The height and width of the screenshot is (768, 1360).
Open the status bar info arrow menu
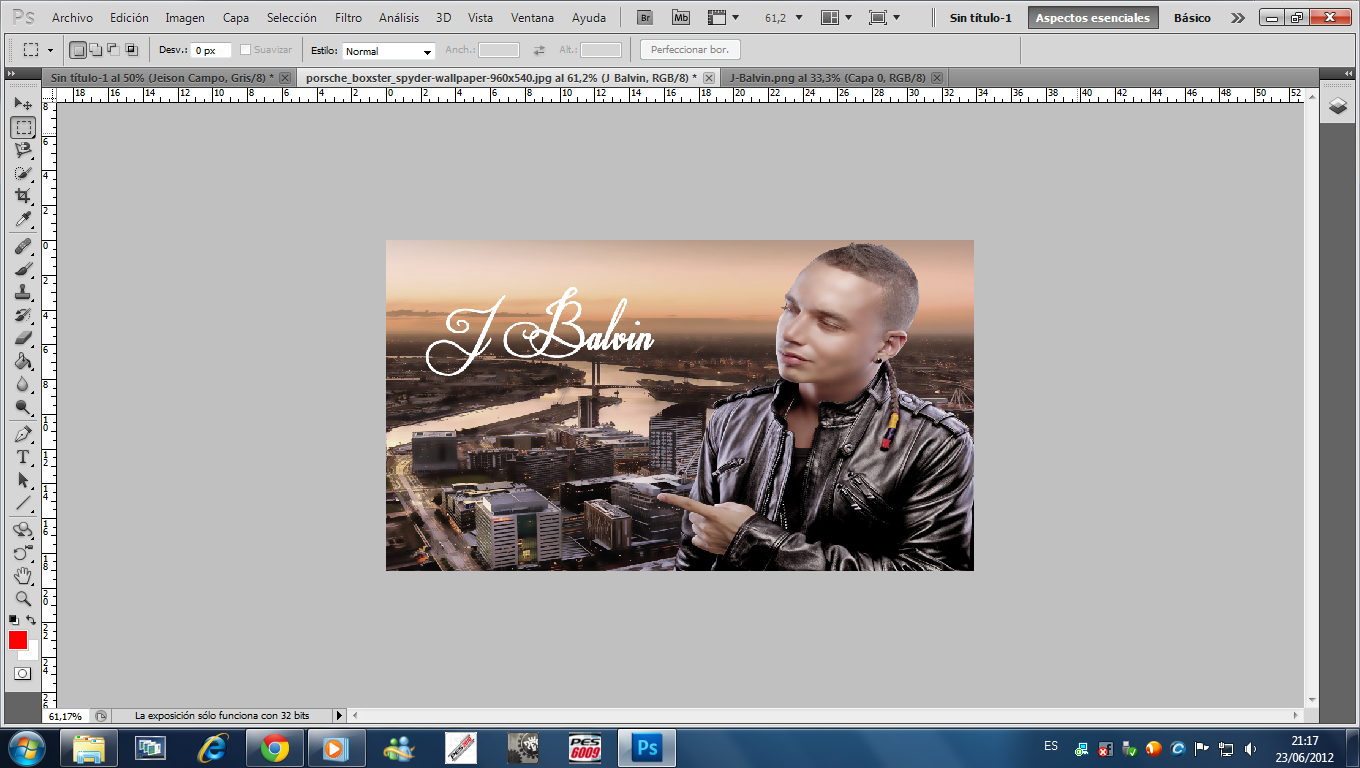[339, 716]
